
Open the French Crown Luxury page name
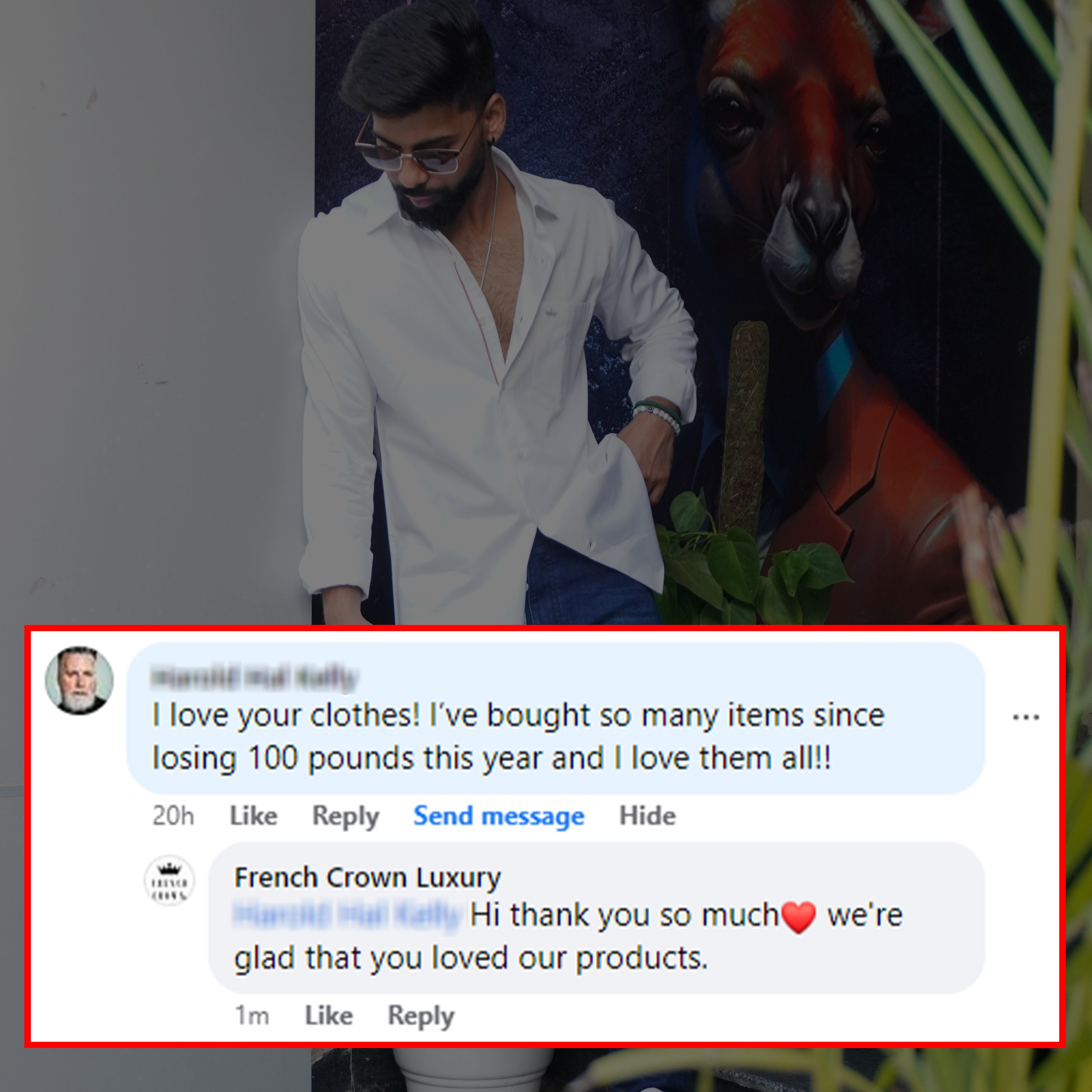click(x=368, y=878)
